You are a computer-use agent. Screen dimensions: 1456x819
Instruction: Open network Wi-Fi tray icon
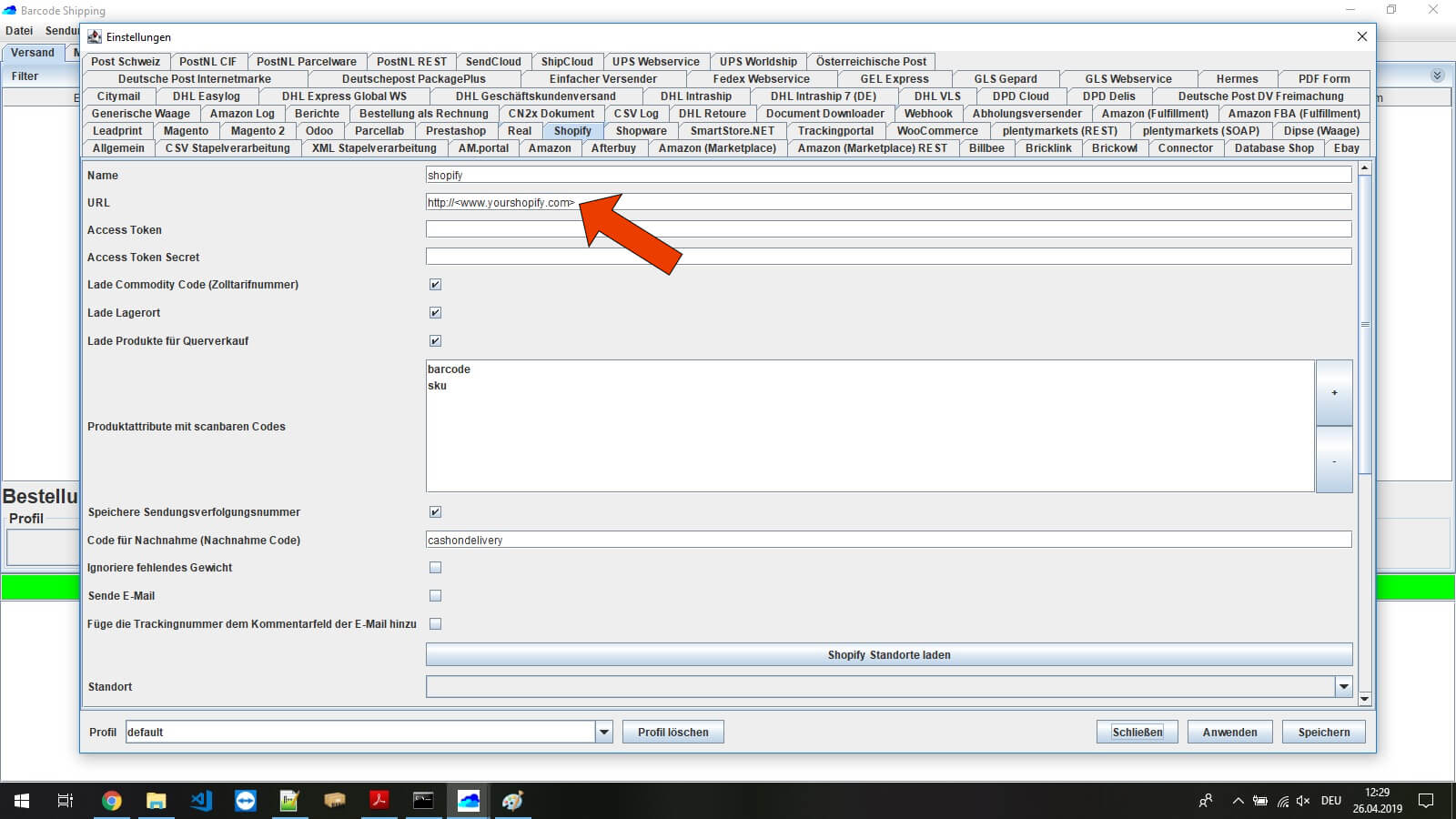click(x=1282, y=801)
